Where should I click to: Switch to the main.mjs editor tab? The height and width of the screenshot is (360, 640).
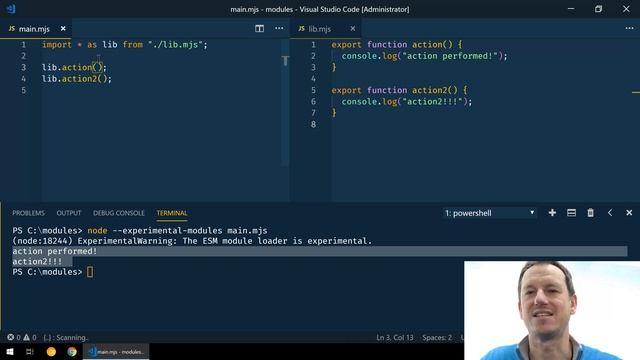[36, 29]
